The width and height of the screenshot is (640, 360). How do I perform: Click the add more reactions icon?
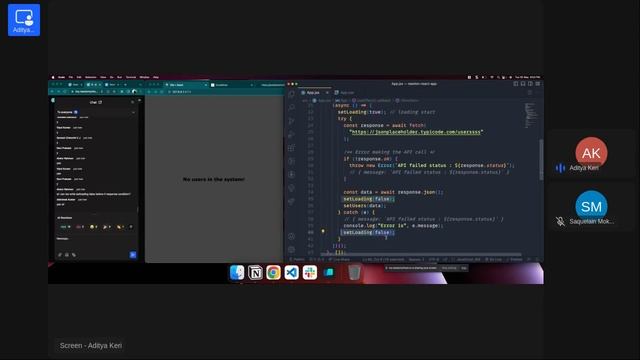[131, 227]
